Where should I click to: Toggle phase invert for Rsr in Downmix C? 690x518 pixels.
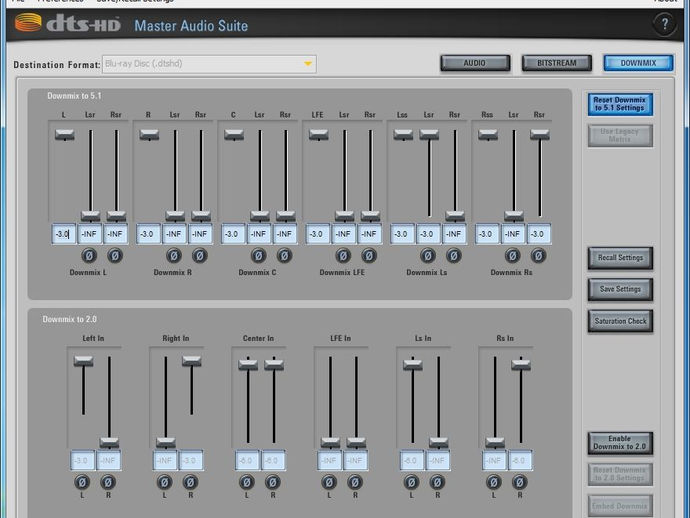click(x=285, y=255)
